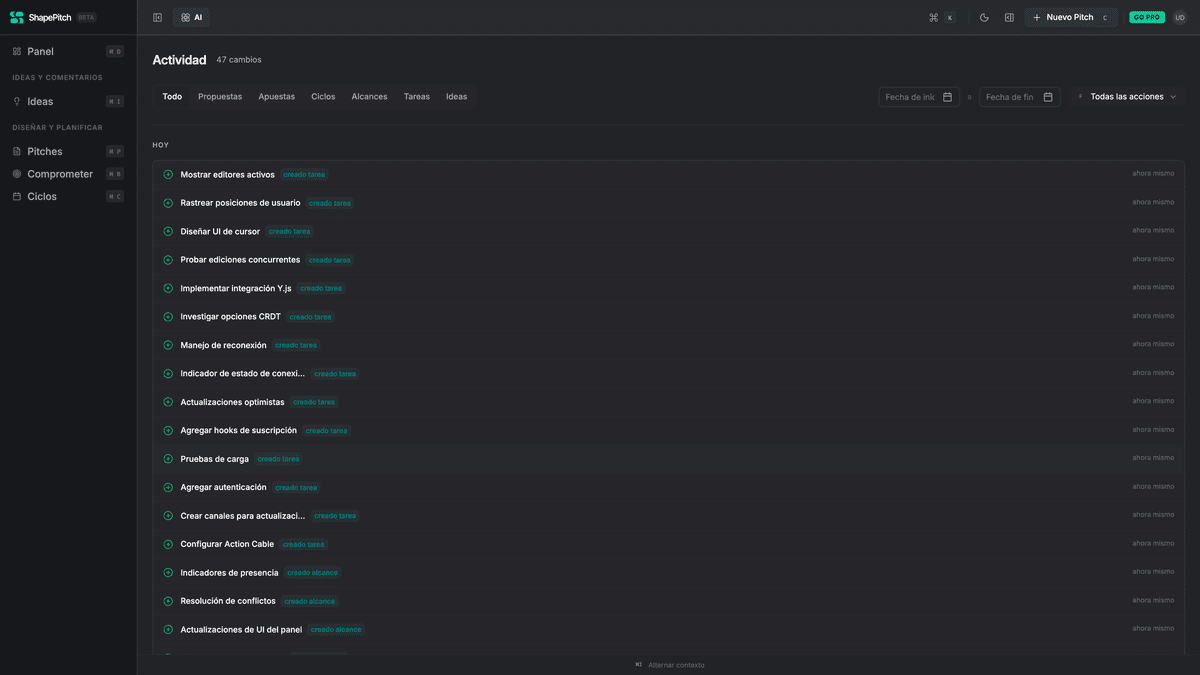1200x675 pixels.
Task: Open Pitches from the sidebar
Action: 44,150
